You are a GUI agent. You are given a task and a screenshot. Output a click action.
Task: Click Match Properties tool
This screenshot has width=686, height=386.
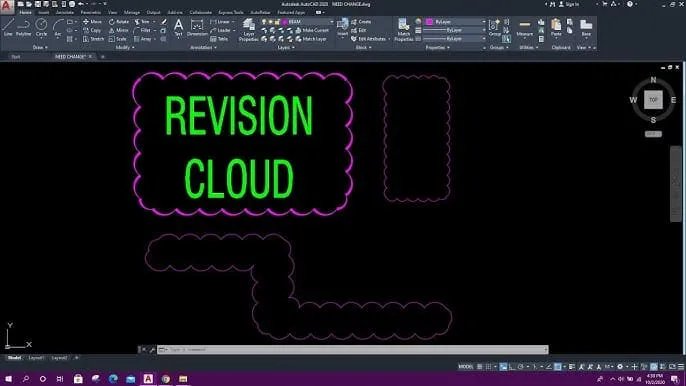403,30
